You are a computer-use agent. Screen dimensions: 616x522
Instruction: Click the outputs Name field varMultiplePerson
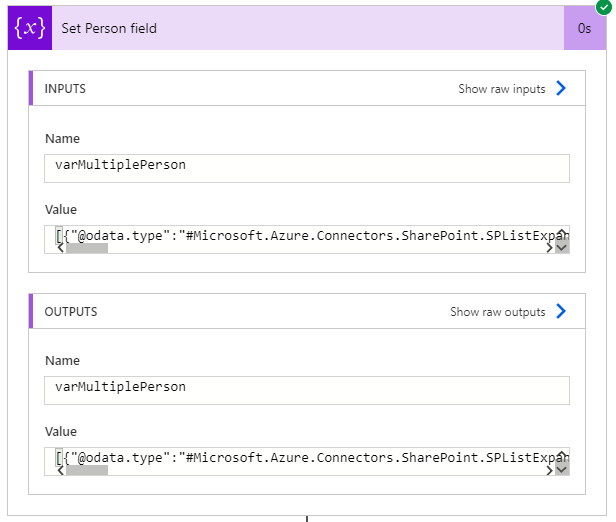pyautogui.click(x=307, y=390)
